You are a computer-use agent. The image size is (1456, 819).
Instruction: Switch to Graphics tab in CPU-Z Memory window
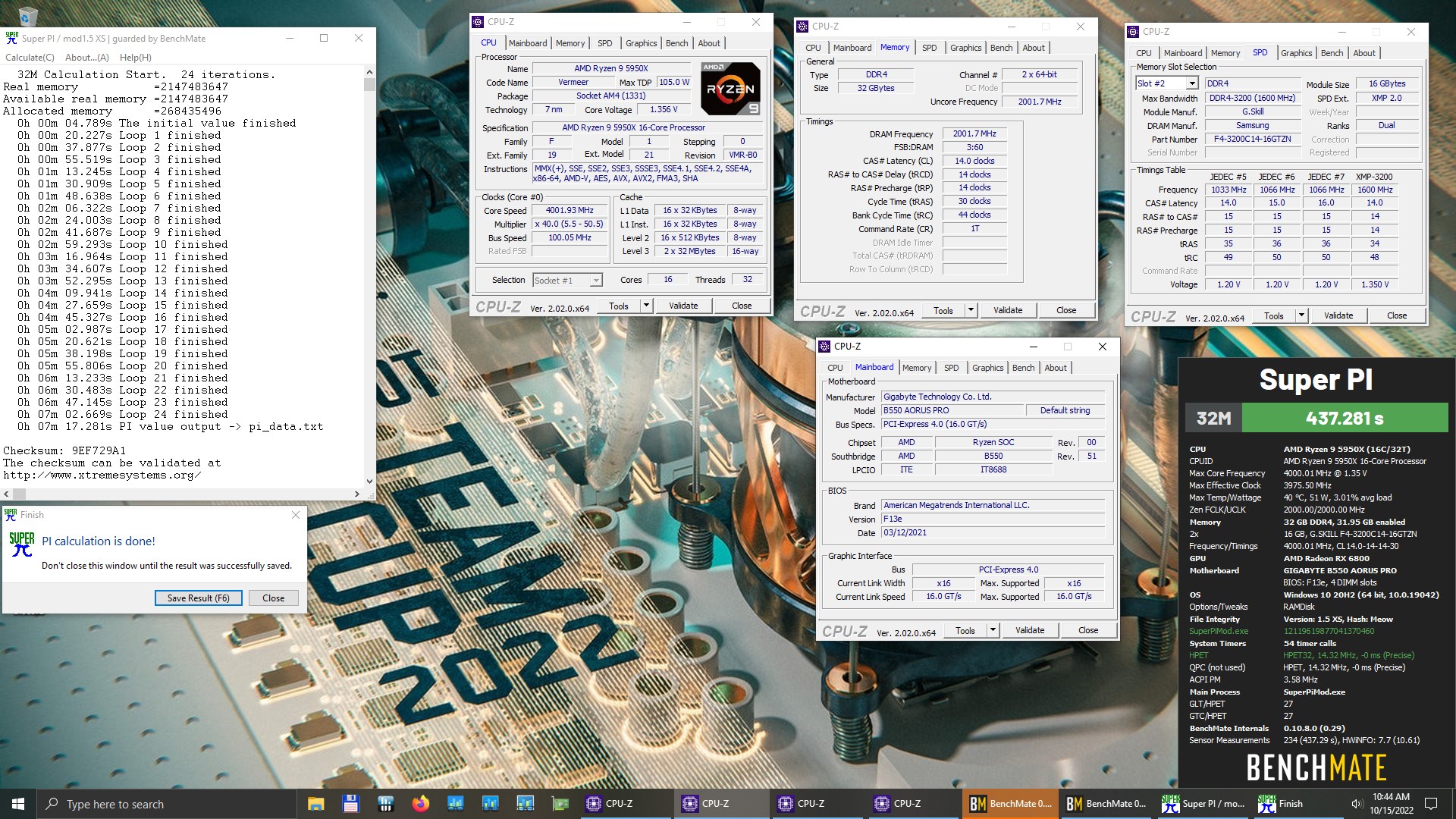point(965,48)
